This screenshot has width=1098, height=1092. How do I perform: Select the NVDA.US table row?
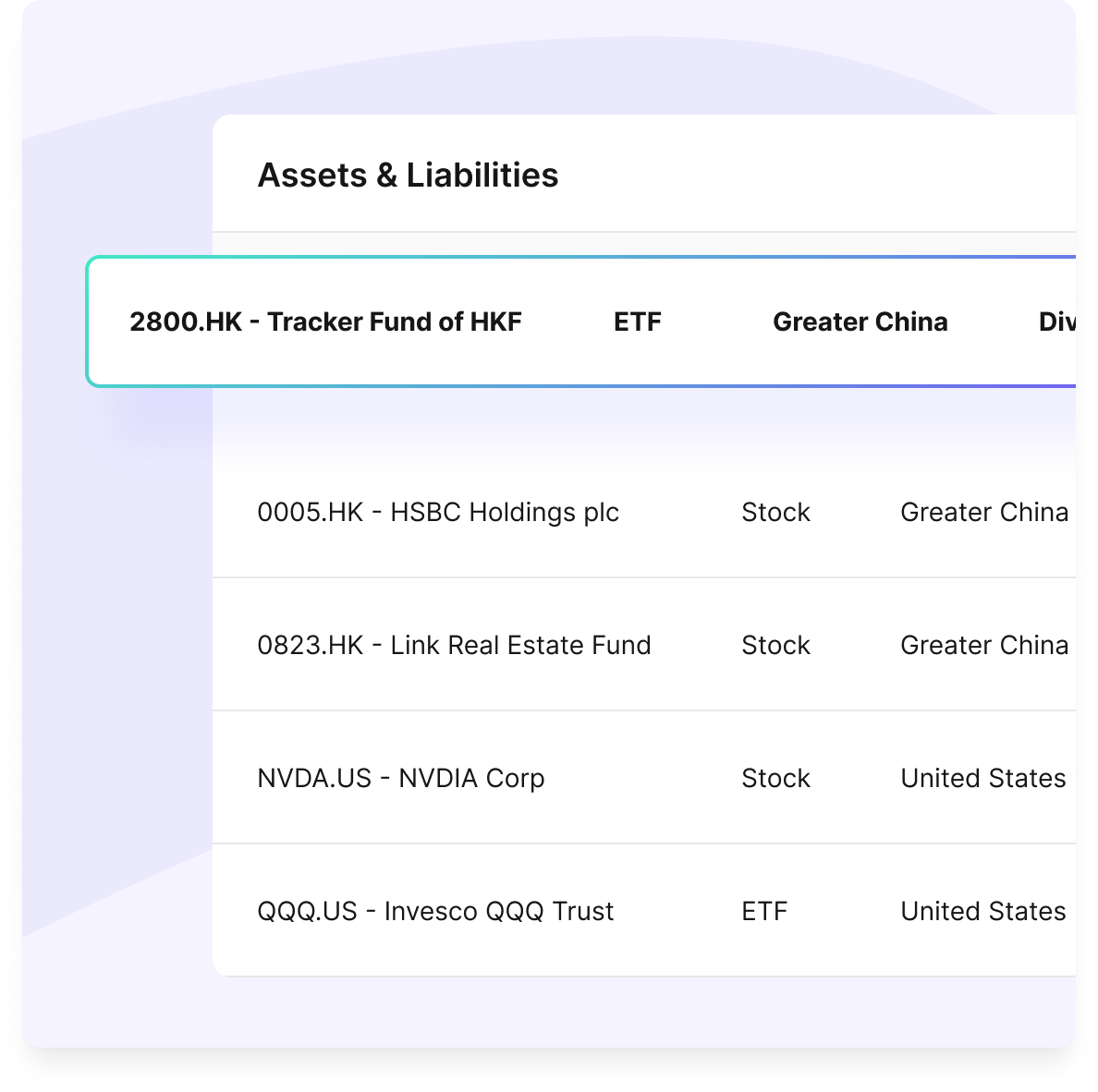click(x=644, y=778)
